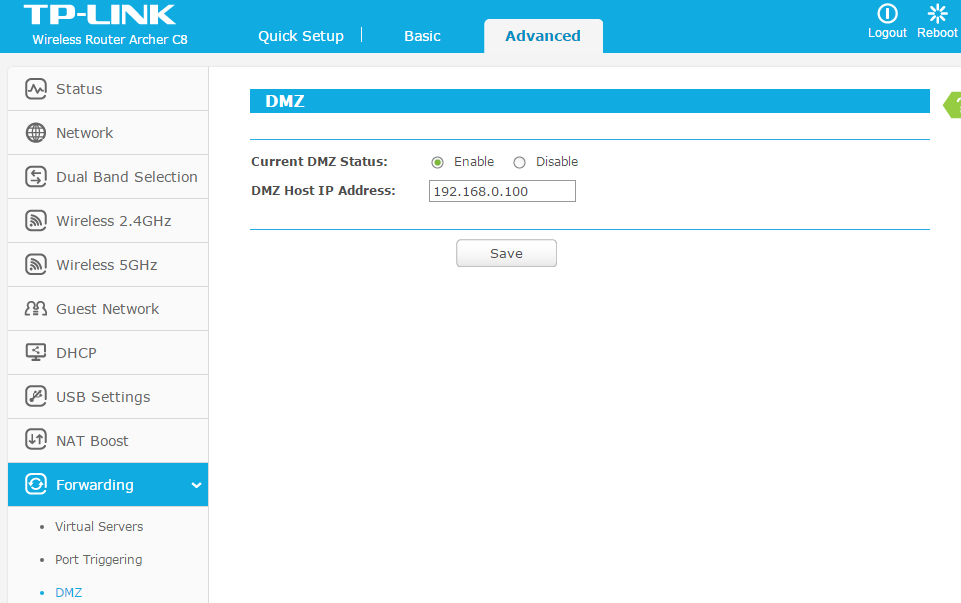The image size is (961, 603).
Task: Open the Quick Setup tab
Action: [300, 35]
